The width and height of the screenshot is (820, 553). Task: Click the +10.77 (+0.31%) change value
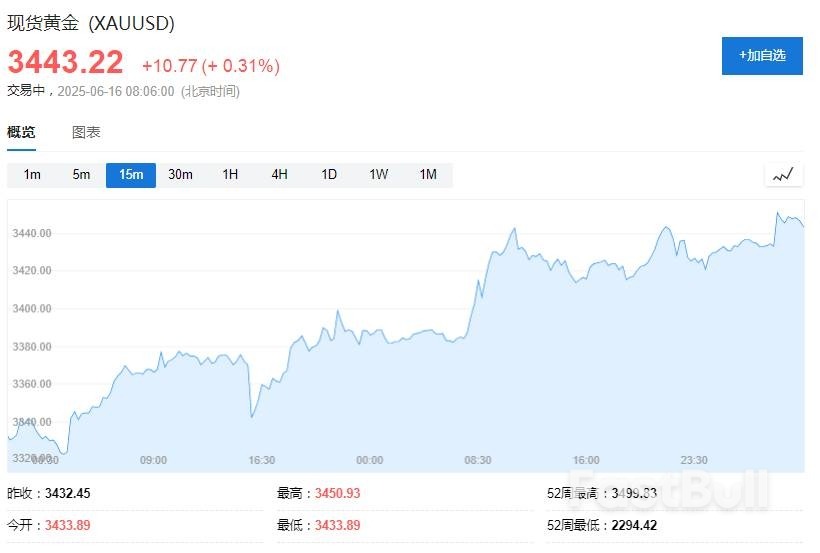click(210, 66)
